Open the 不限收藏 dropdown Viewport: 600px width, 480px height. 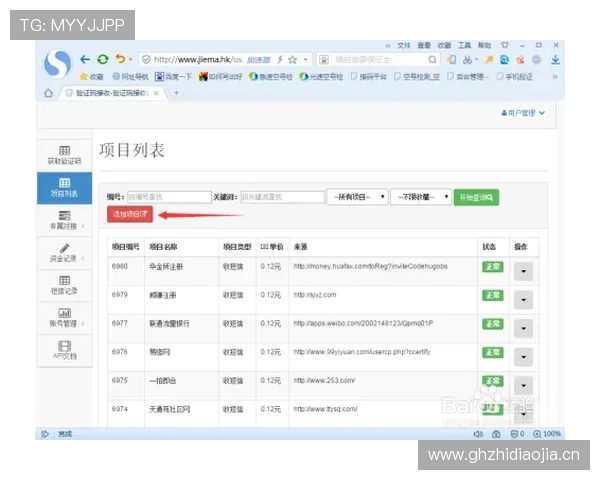click(421, 197)
